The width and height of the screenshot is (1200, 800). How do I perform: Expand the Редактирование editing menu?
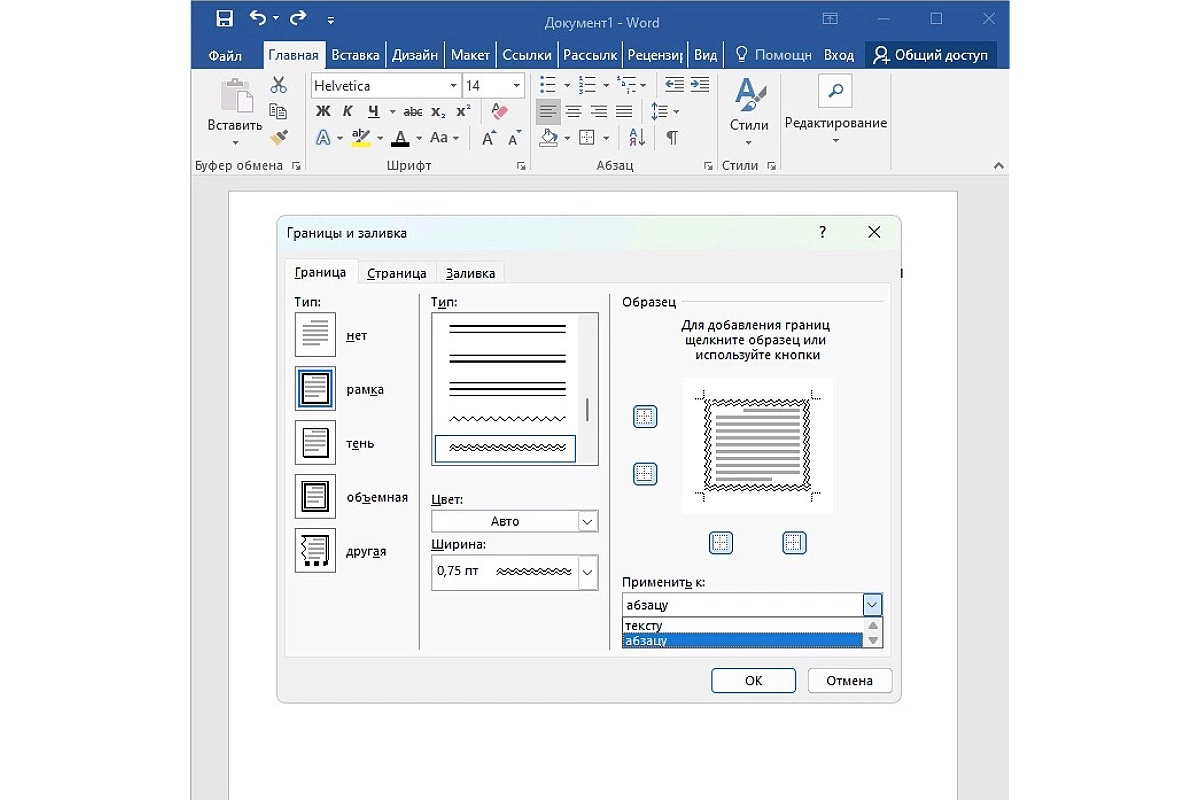(x=835, y=109)
